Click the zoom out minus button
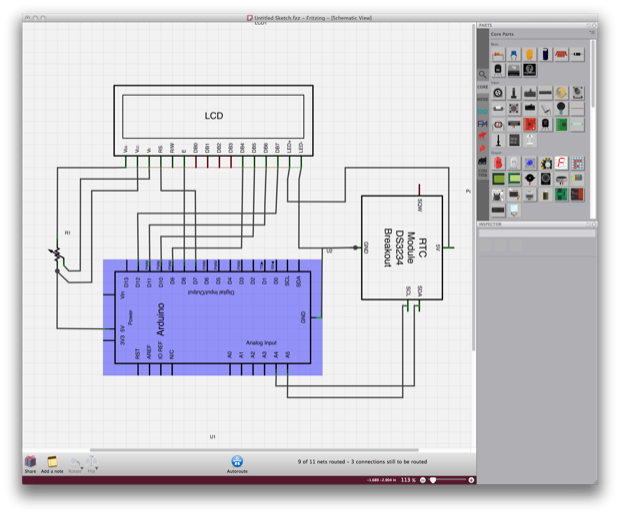This screenshot has height=515, width=620. 423,480
